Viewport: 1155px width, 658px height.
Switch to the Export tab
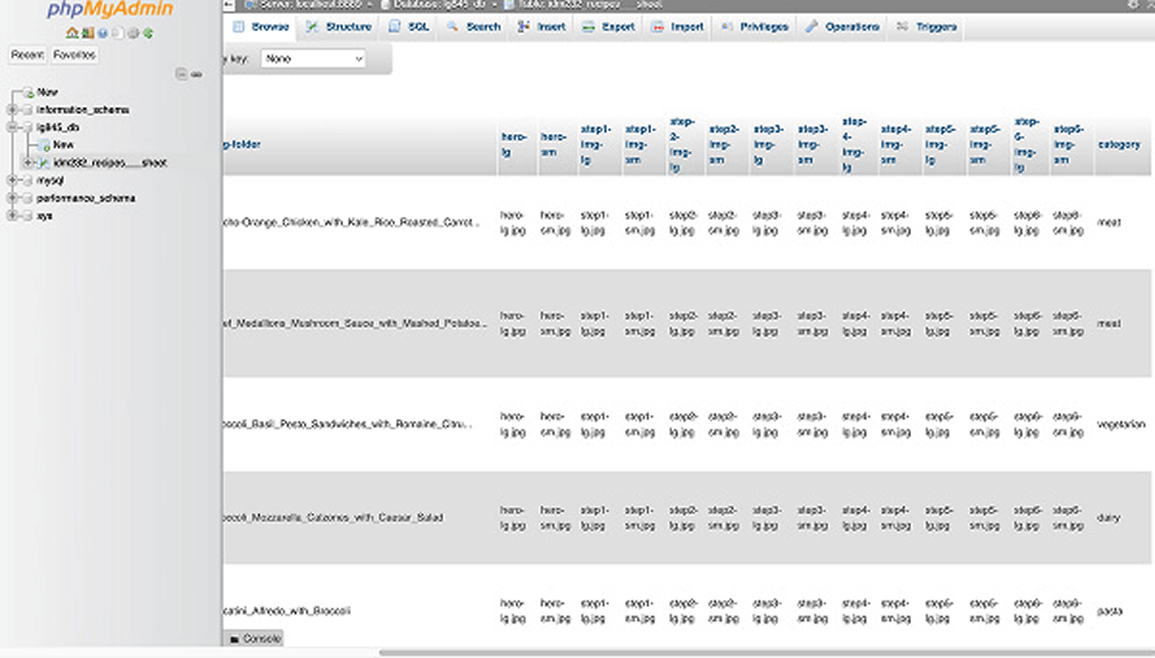pos(608,27)
